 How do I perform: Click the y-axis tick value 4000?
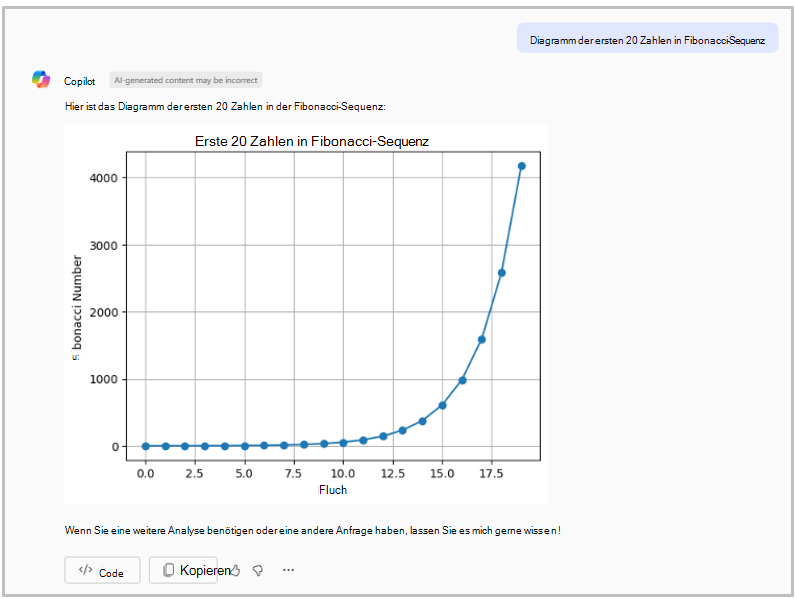[x=103, y=178]
